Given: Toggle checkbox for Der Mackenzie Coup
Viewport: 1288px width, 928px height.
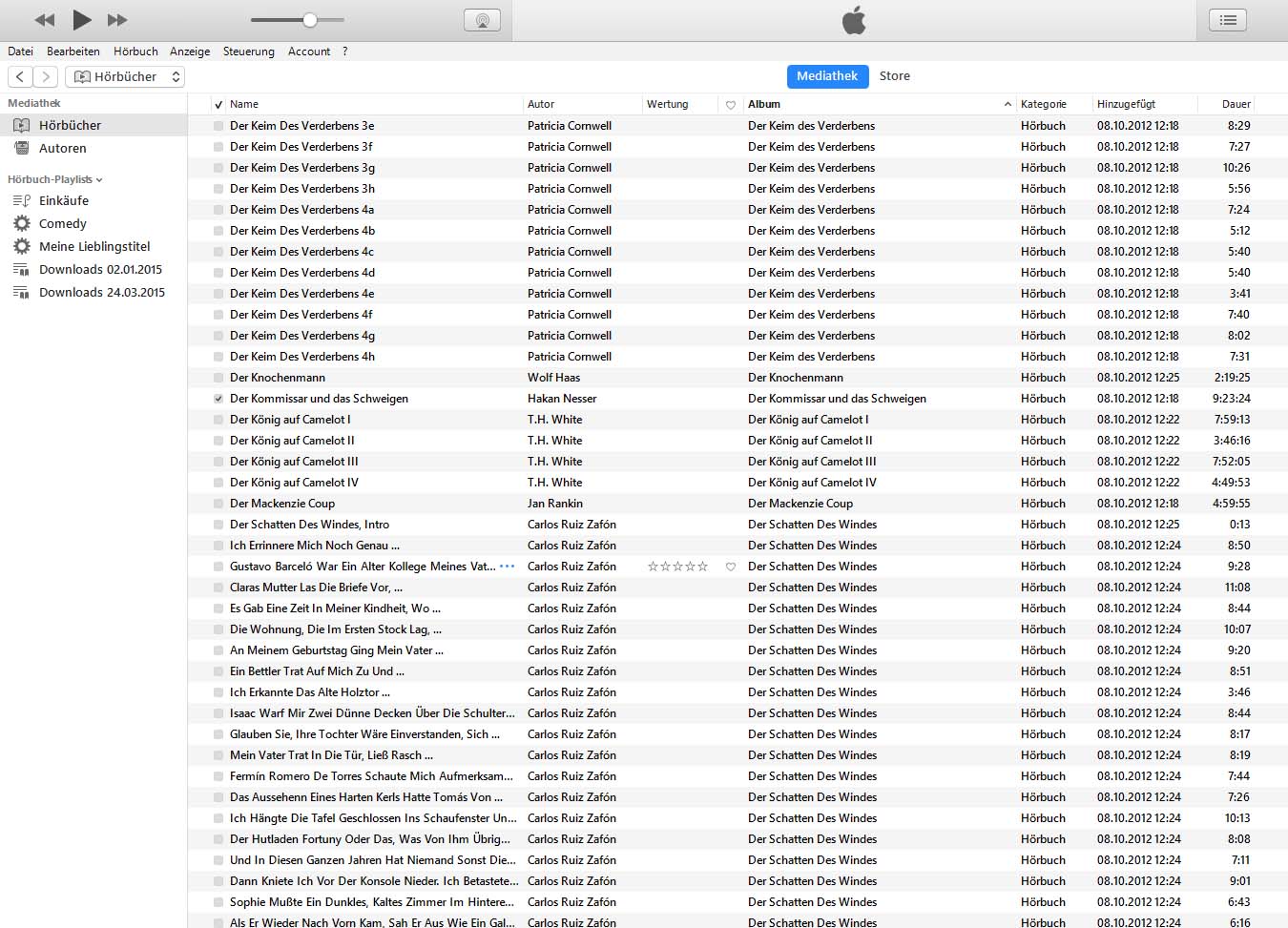Looking at the screenshot, I should click(x=218, y=504).
